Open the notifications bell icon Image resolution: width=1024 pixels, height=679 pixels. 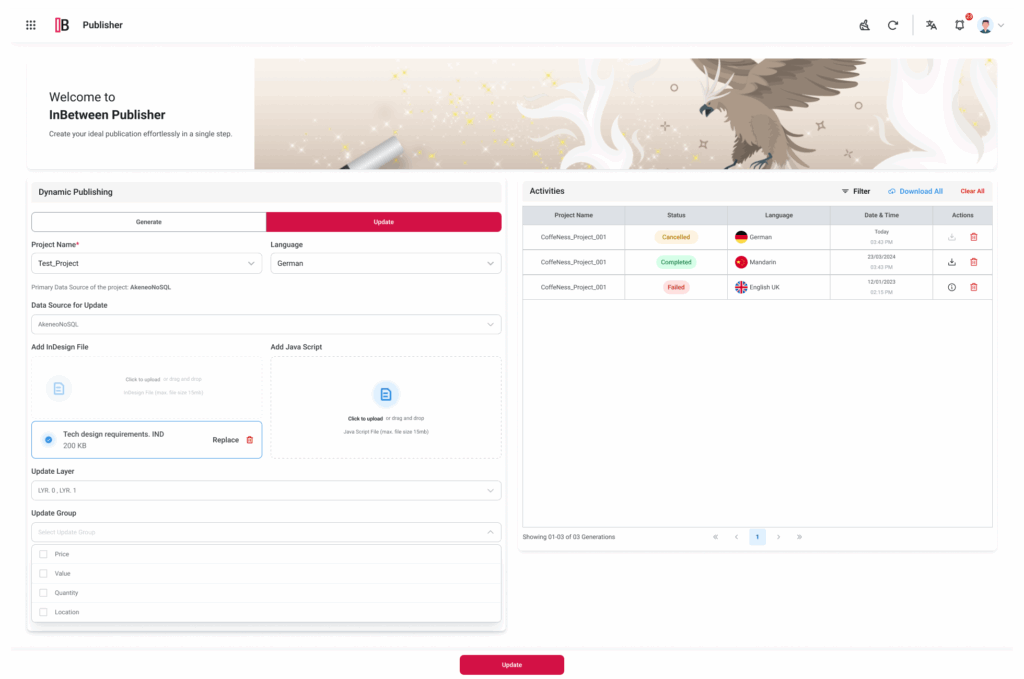click(960, 25)
